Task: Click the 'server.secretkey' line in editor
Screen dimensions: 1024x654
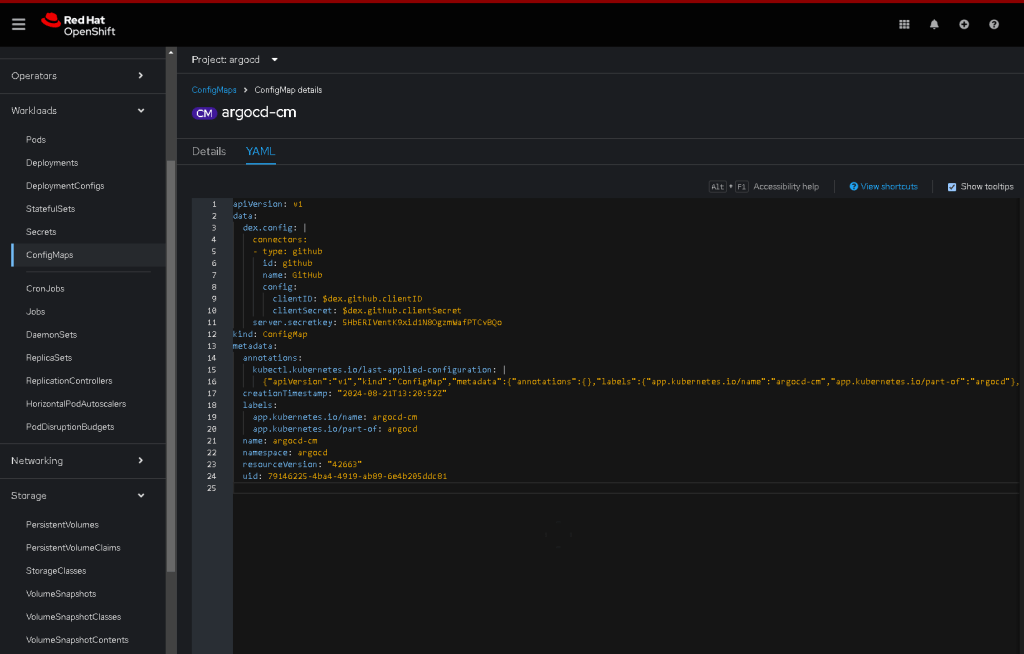Action: (377, 322)
